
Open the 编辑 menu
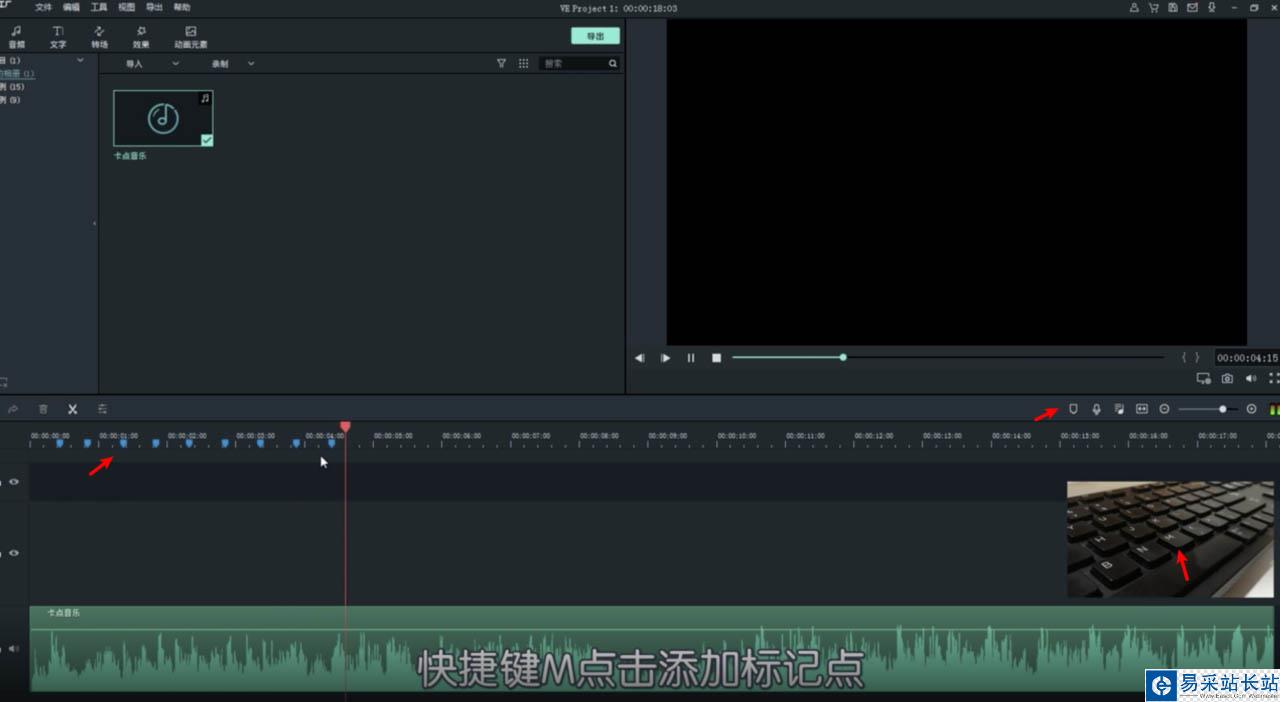pos(71,7)
